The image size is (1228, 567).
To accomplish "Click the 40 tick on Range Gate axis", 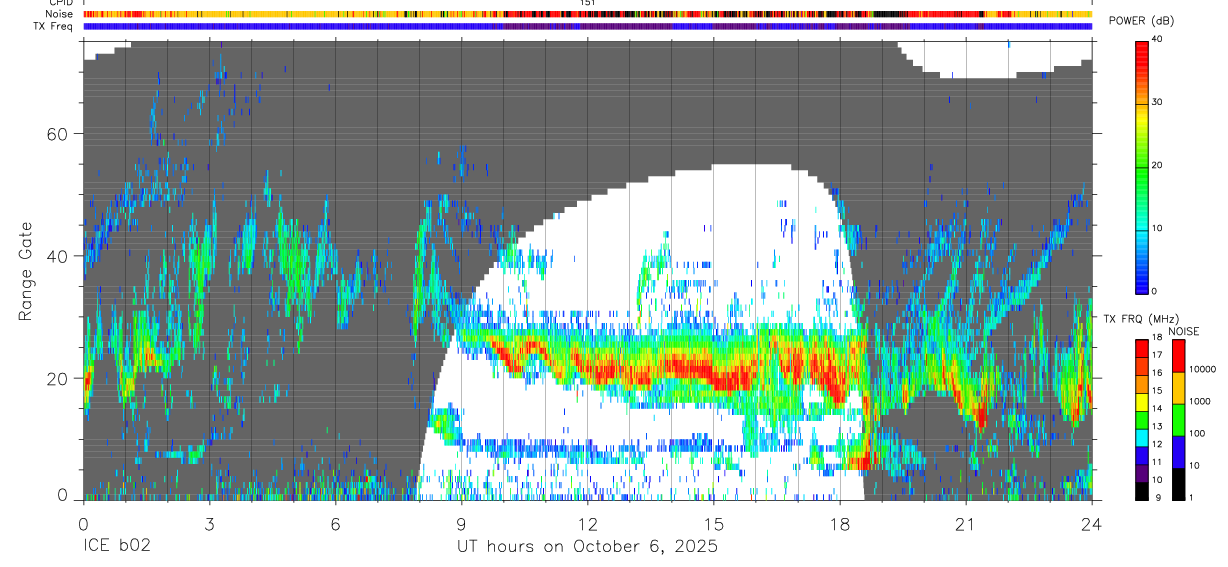I will (58, 256).
